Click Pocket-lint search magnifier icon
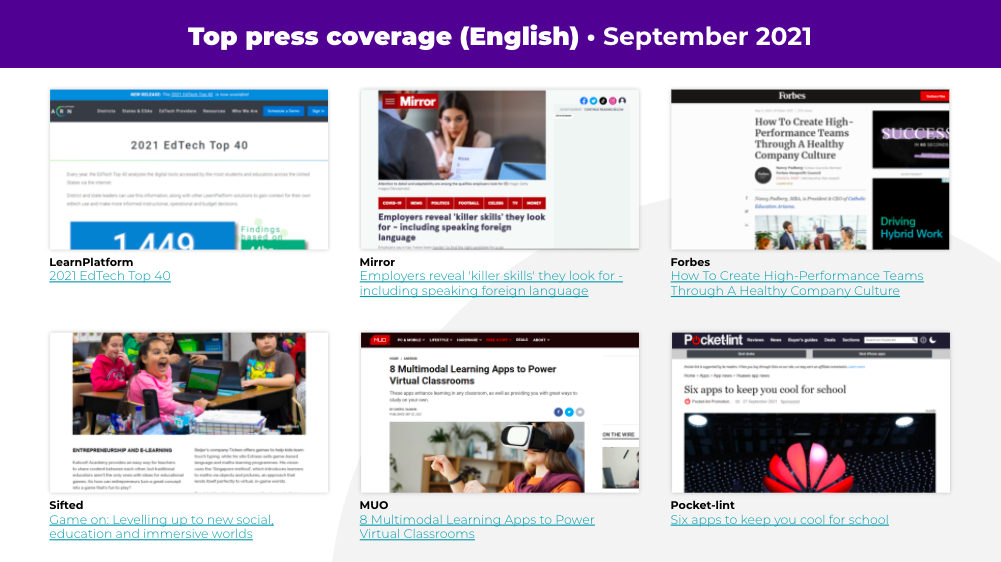1001x562 pixels. pos(914,340)
